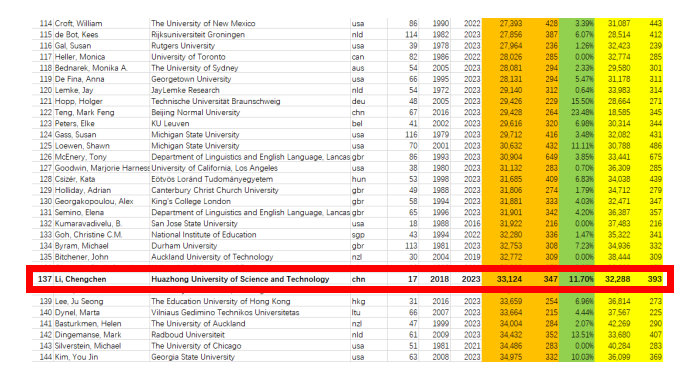
Task: Click the cell "Kim, You Jin"
Action: pos(76,357)
